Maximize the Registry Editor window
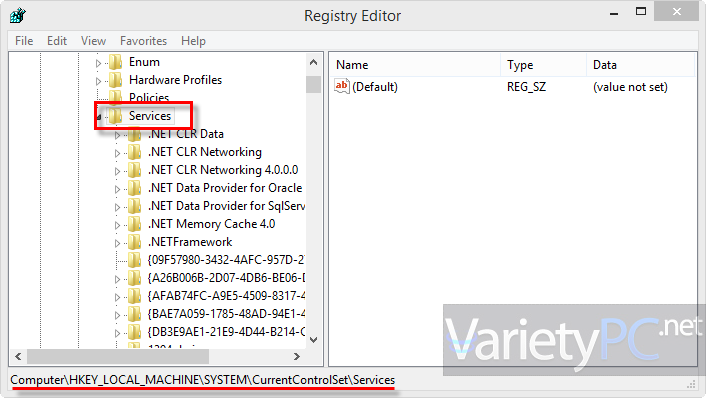This screenshot has height=398, width=706. click(641, 12)
